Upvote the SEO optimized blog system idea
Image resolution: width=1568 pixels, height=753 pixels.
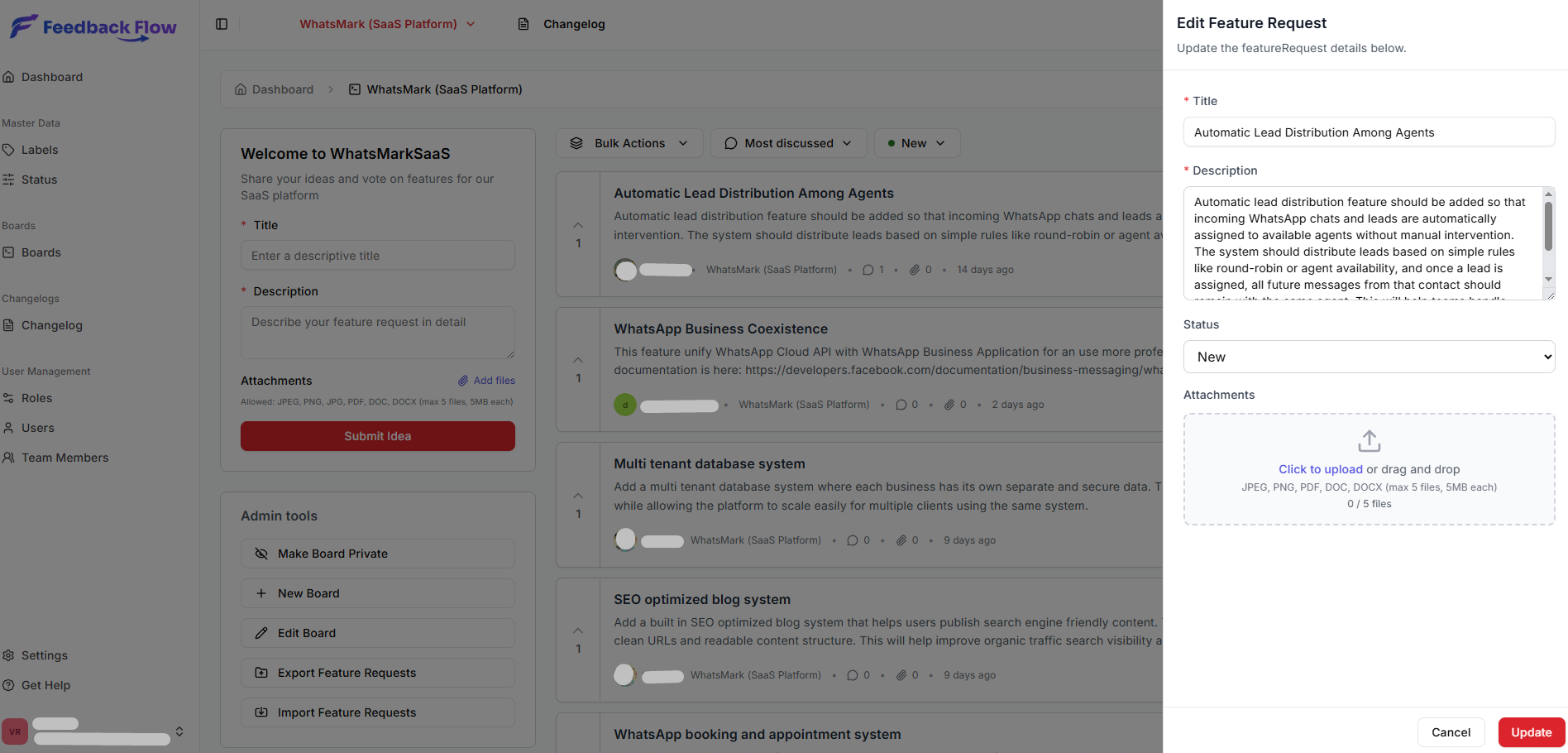pyautogui.click(x=578, y=631)
